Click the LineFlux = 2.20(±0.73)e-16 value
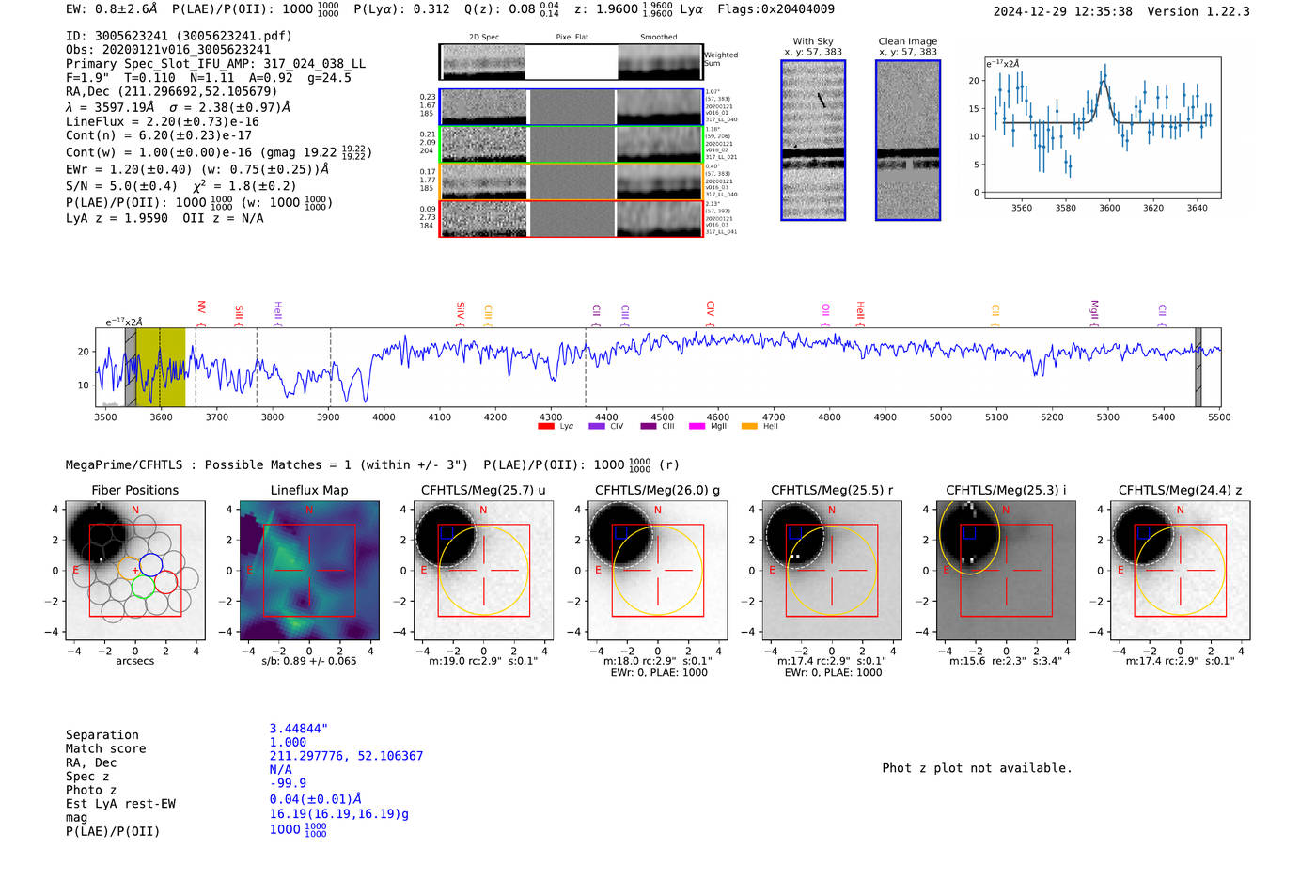The image size is (1316, 896). (x=163, y=122)
